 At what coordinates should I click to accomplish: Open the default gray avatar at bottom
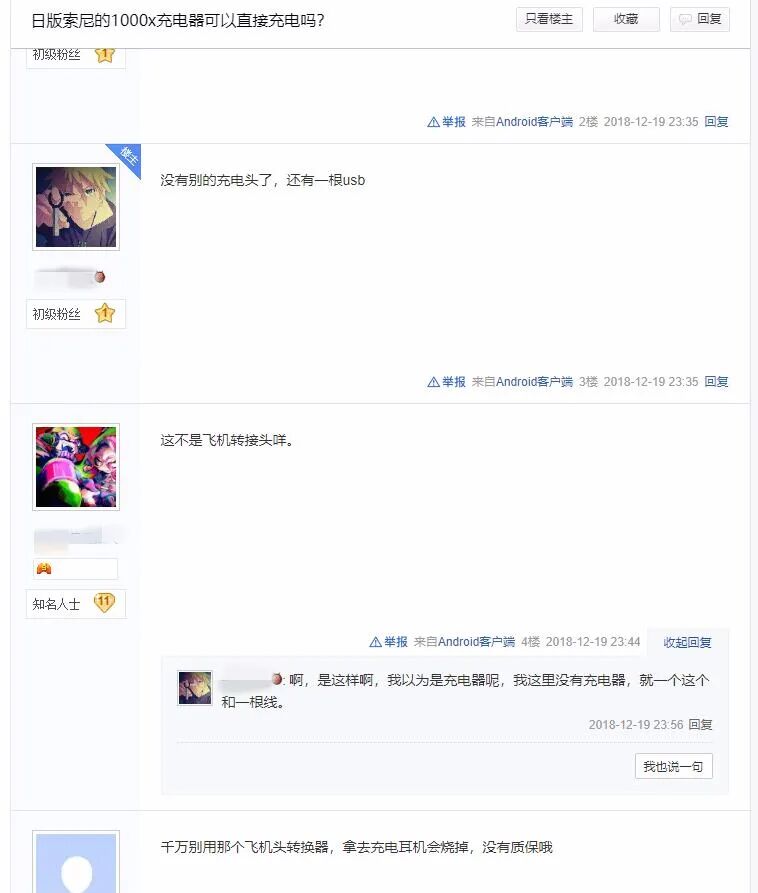76,862
